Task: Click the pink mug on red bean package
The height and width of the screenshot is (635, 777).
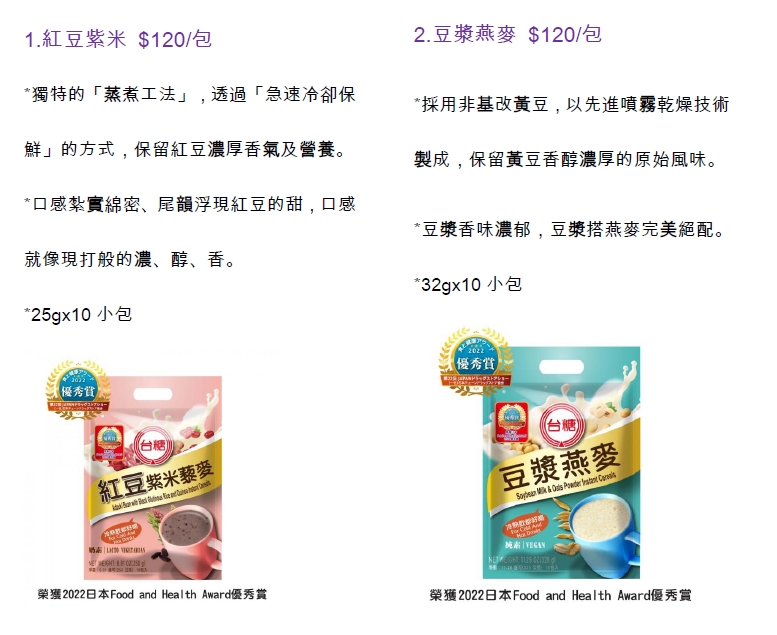Action: 191,540
